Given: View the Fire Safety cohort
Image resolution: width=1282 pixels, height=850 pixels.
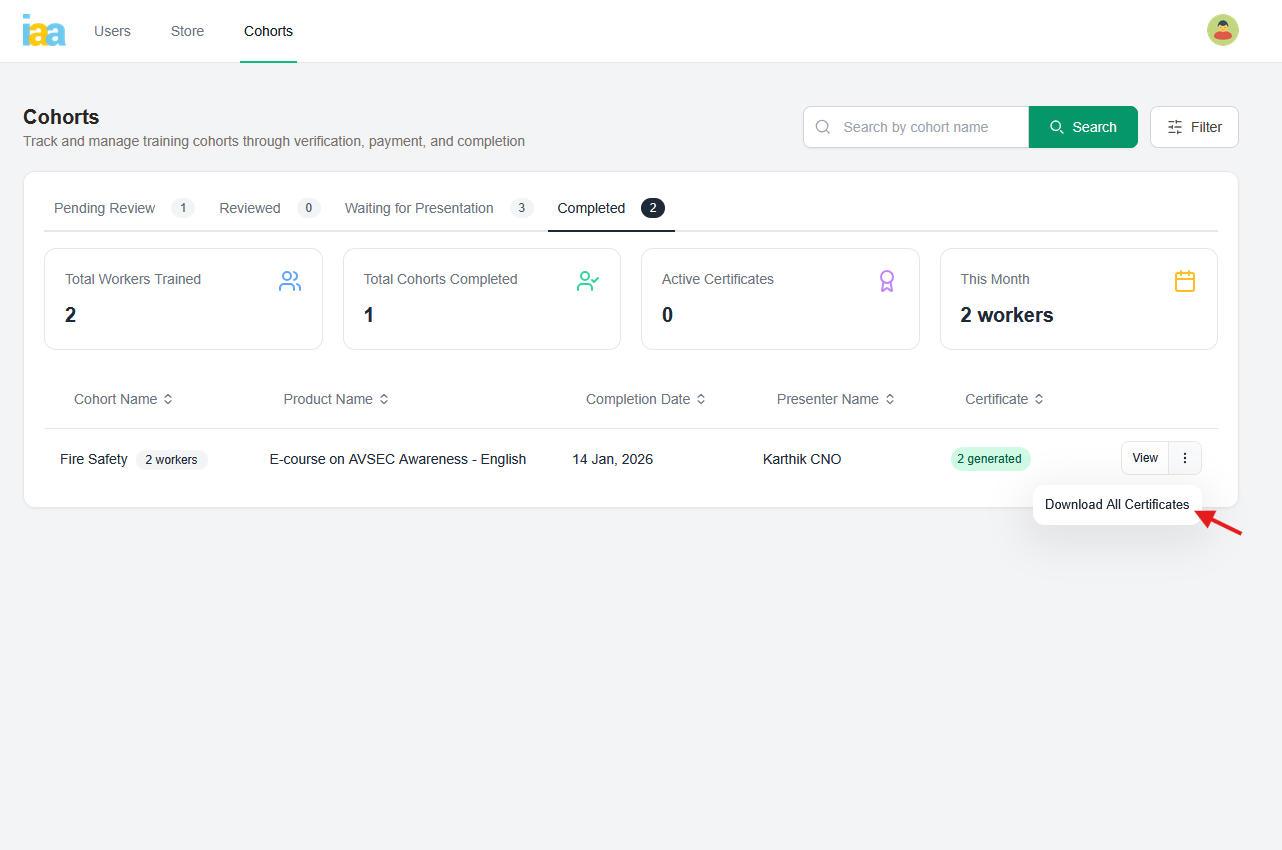Looking at the screenshot, I should [1145, 458].
